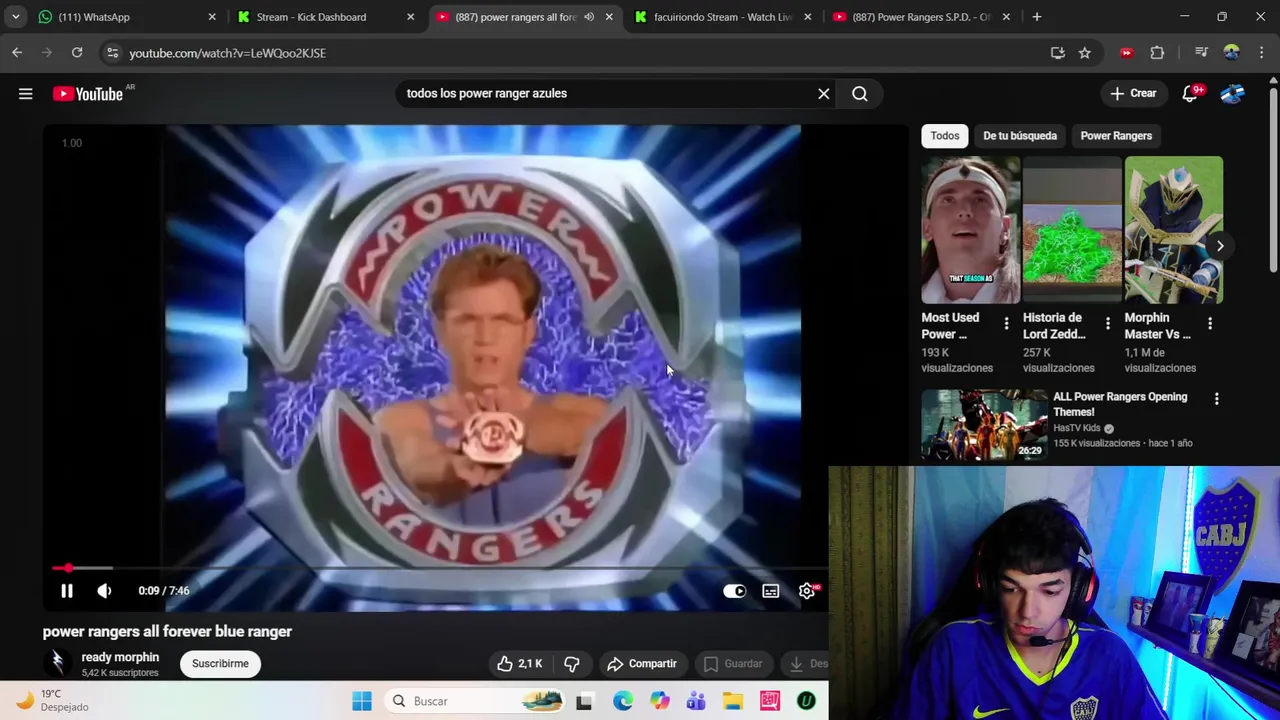This screenshot has height=720, width=1280.
Task: Pause the video with the player button
Action: tap(67, 591)
